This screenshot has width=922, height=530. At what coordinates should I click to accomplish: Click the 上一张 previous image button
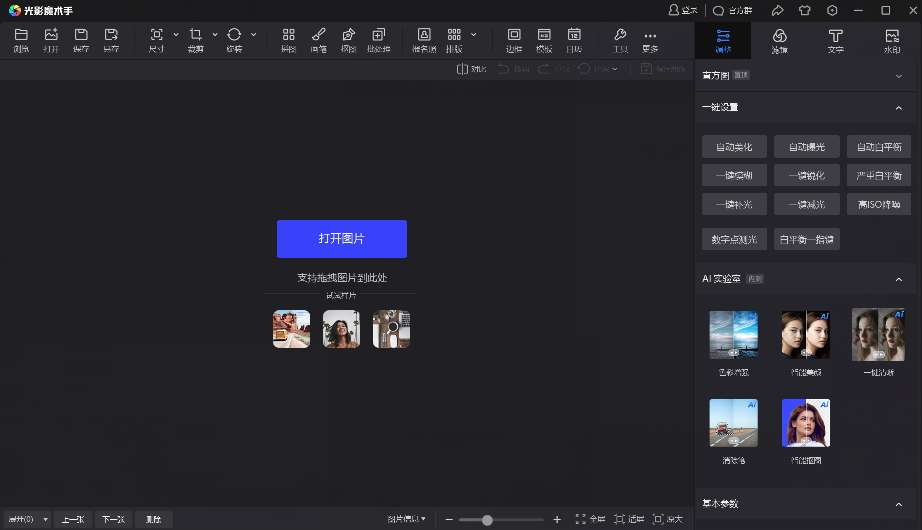coord(73,519)
